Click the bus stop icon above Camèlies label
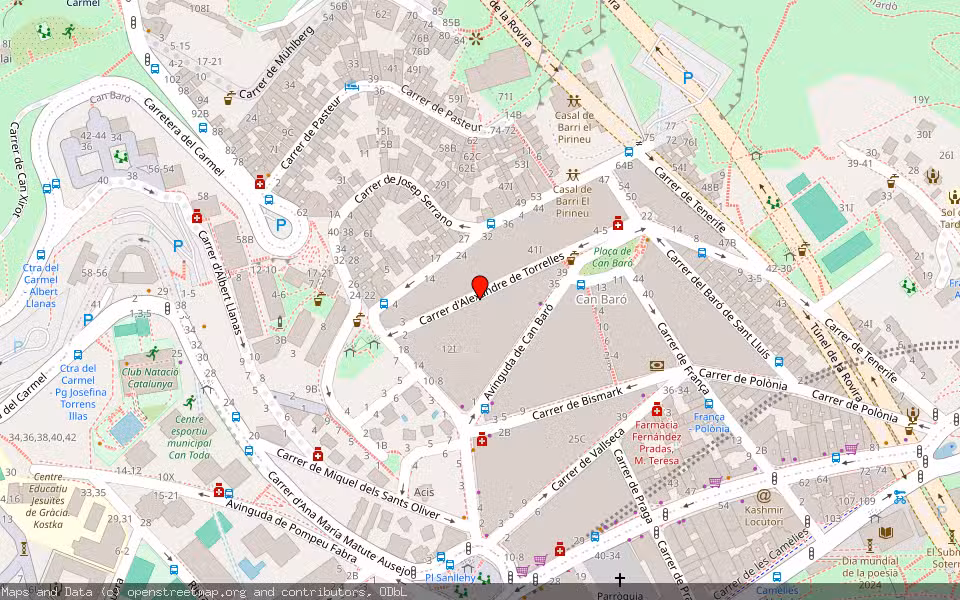This screenshot has width=960, height=600. point(777,576)
